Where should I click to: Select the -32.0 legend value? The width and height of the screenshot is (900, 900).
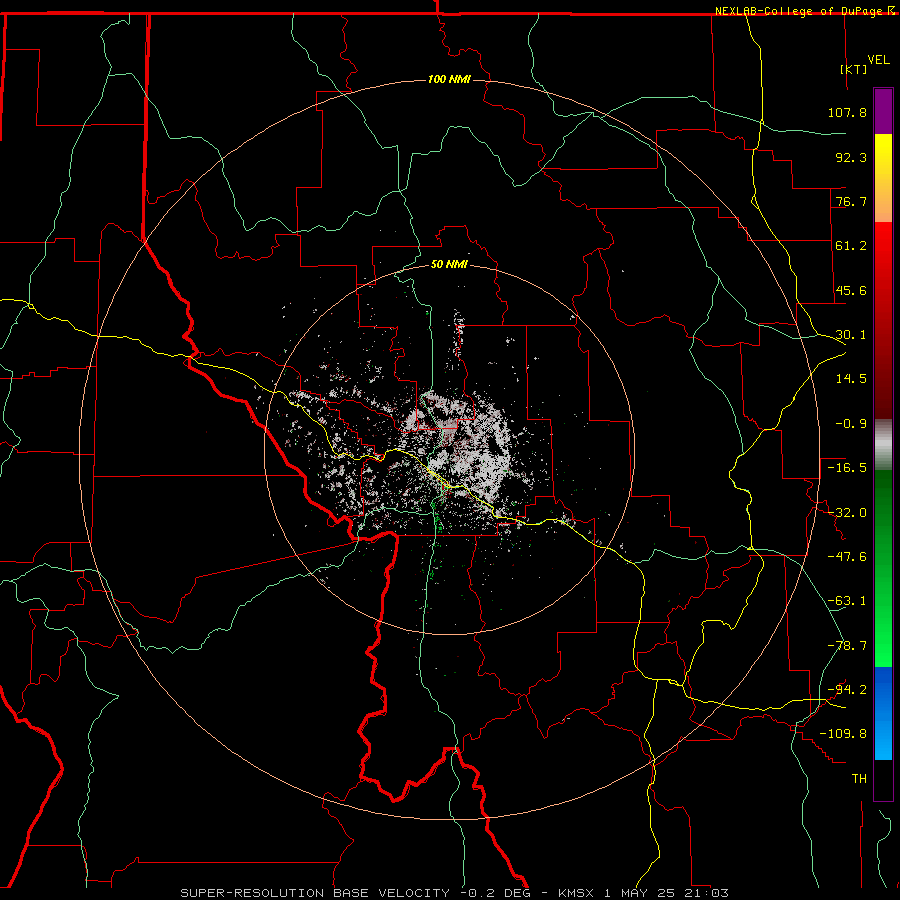pyautogui.click(x=847, y=513)
